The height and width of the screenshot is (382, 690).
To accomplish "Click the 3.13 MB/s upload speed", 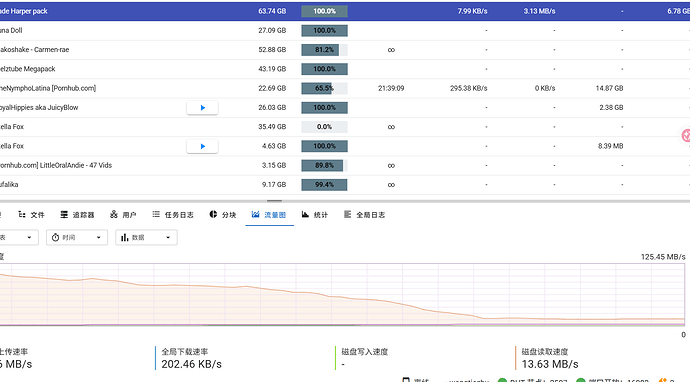I will (x=539, y=11).
